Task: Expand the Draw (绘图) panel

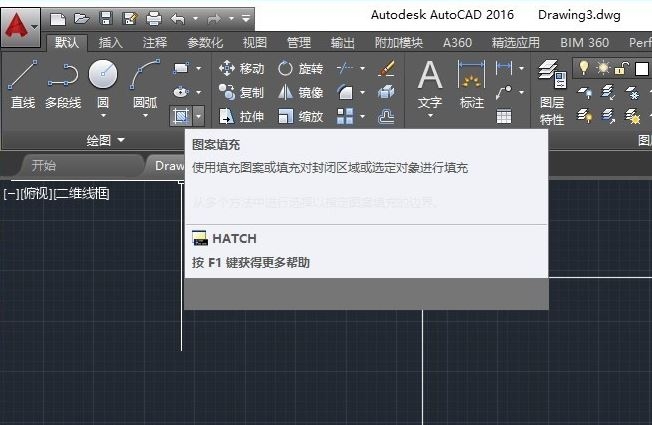Action: click(x=105, y=140)
